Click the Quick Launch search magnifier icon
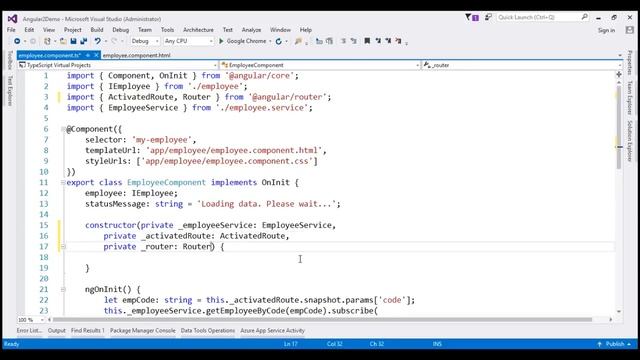 584,17
